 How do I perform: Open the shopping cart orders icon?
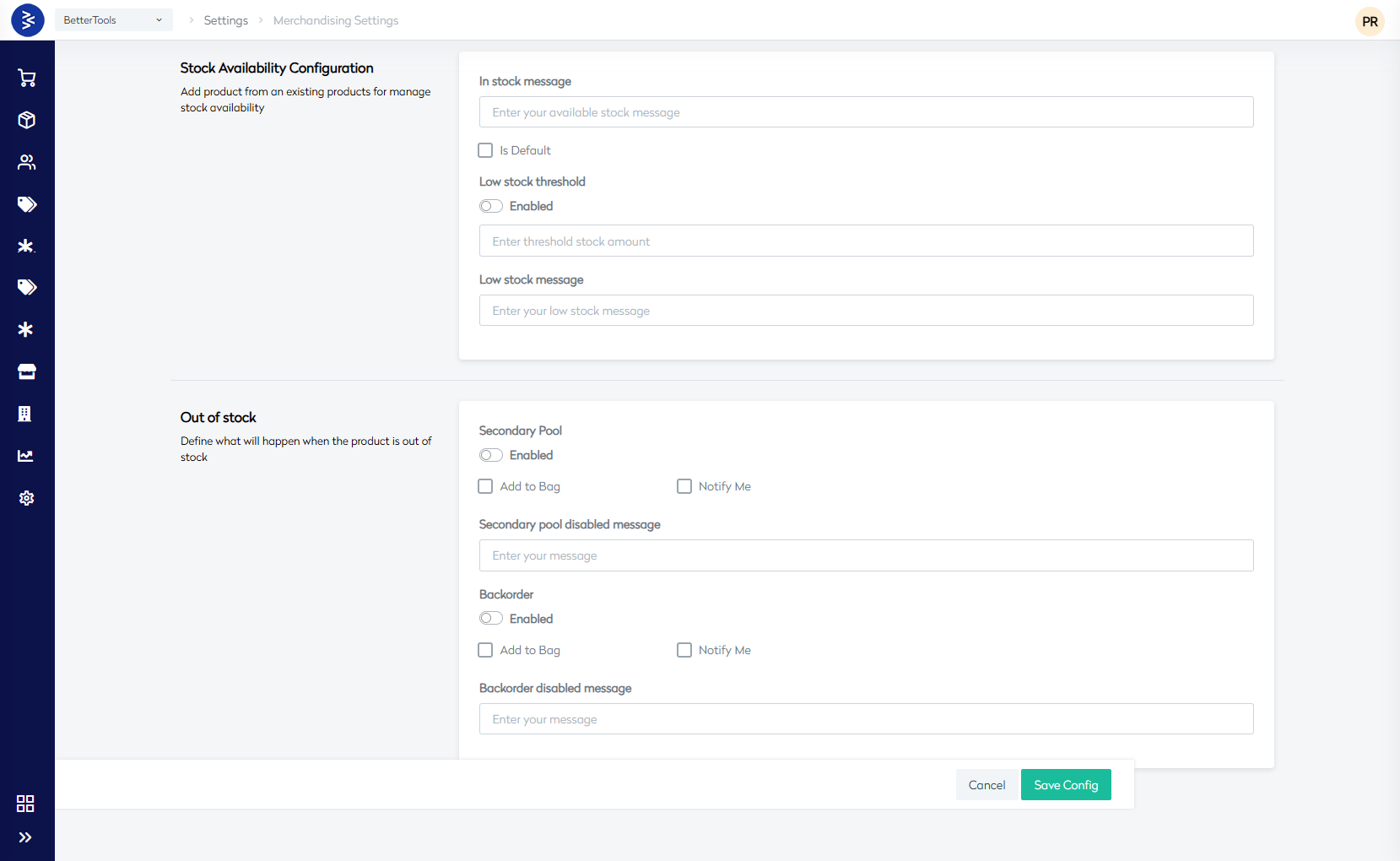27,79
